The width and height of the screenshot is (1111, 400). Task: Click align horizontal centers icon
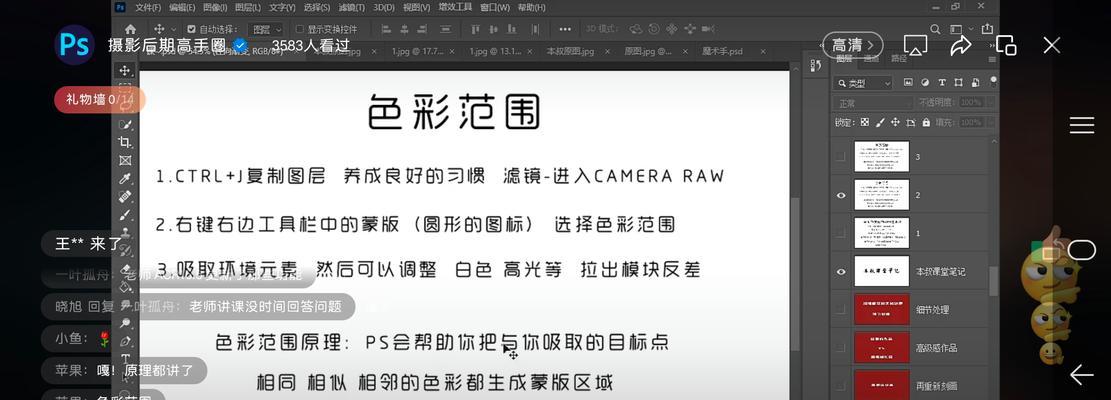tap(405, 29)
